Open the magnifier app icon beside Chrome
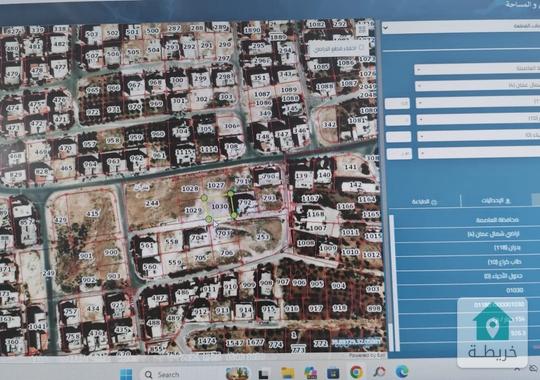 click(379, 372)
